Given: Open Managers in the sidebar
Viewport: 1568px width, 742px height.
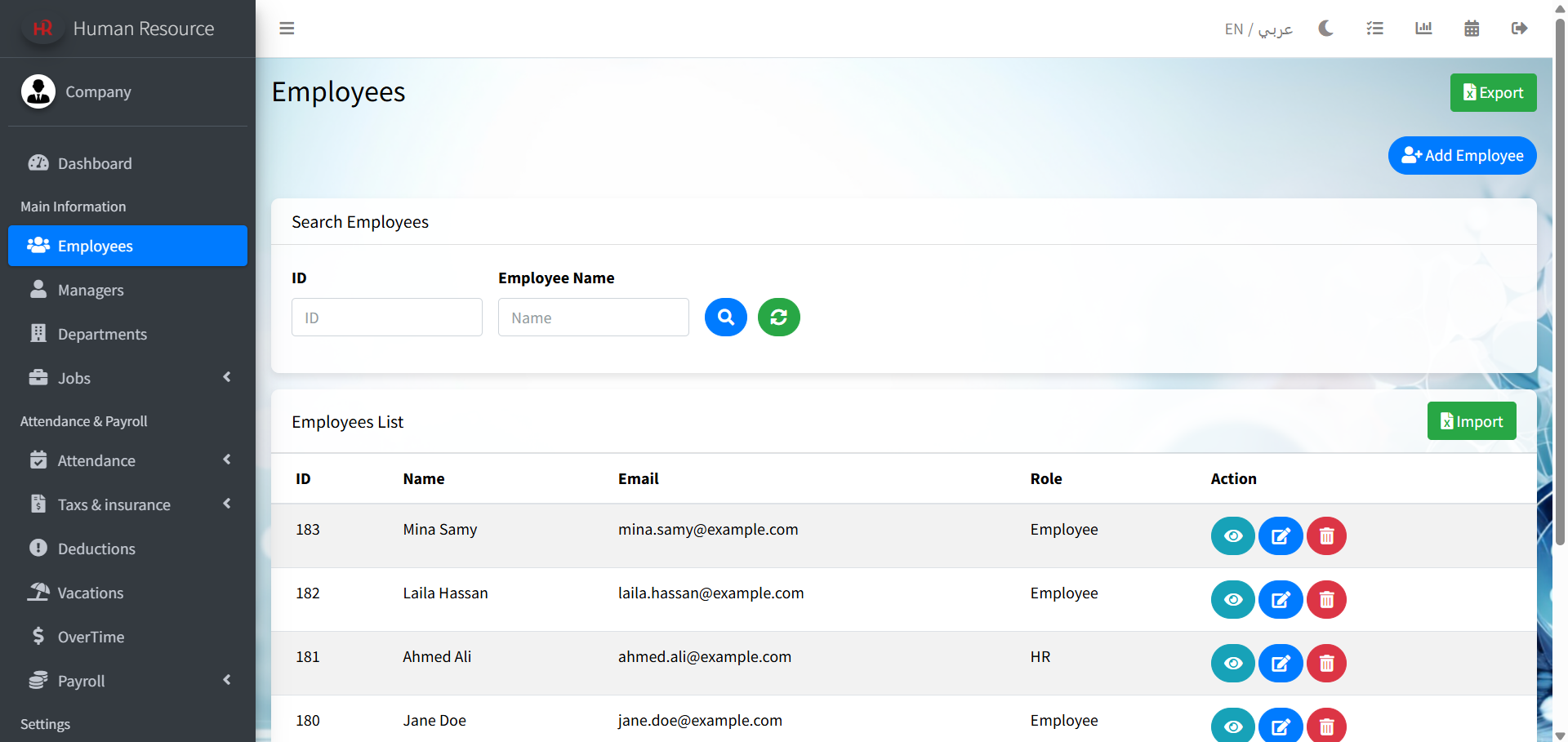Looking at the screenshot, I should [127, 290].
